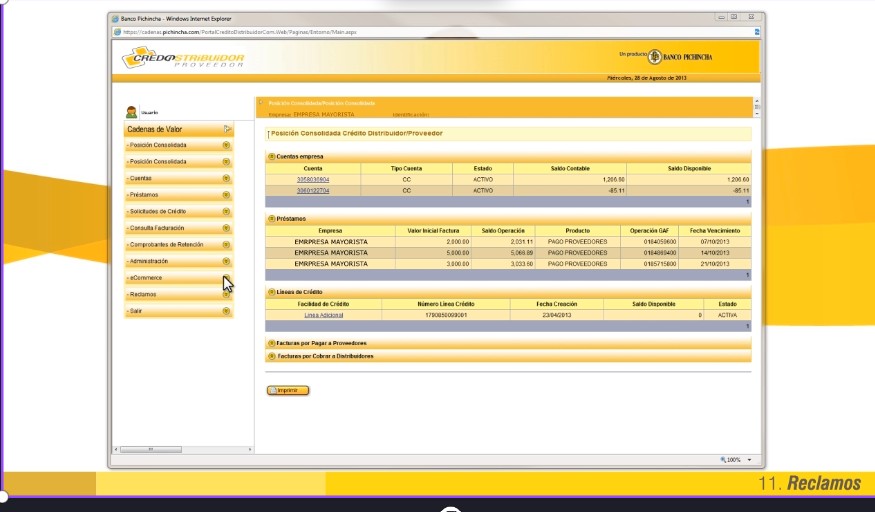Click the Banco Pichincha logo

(x=680, y=57)
